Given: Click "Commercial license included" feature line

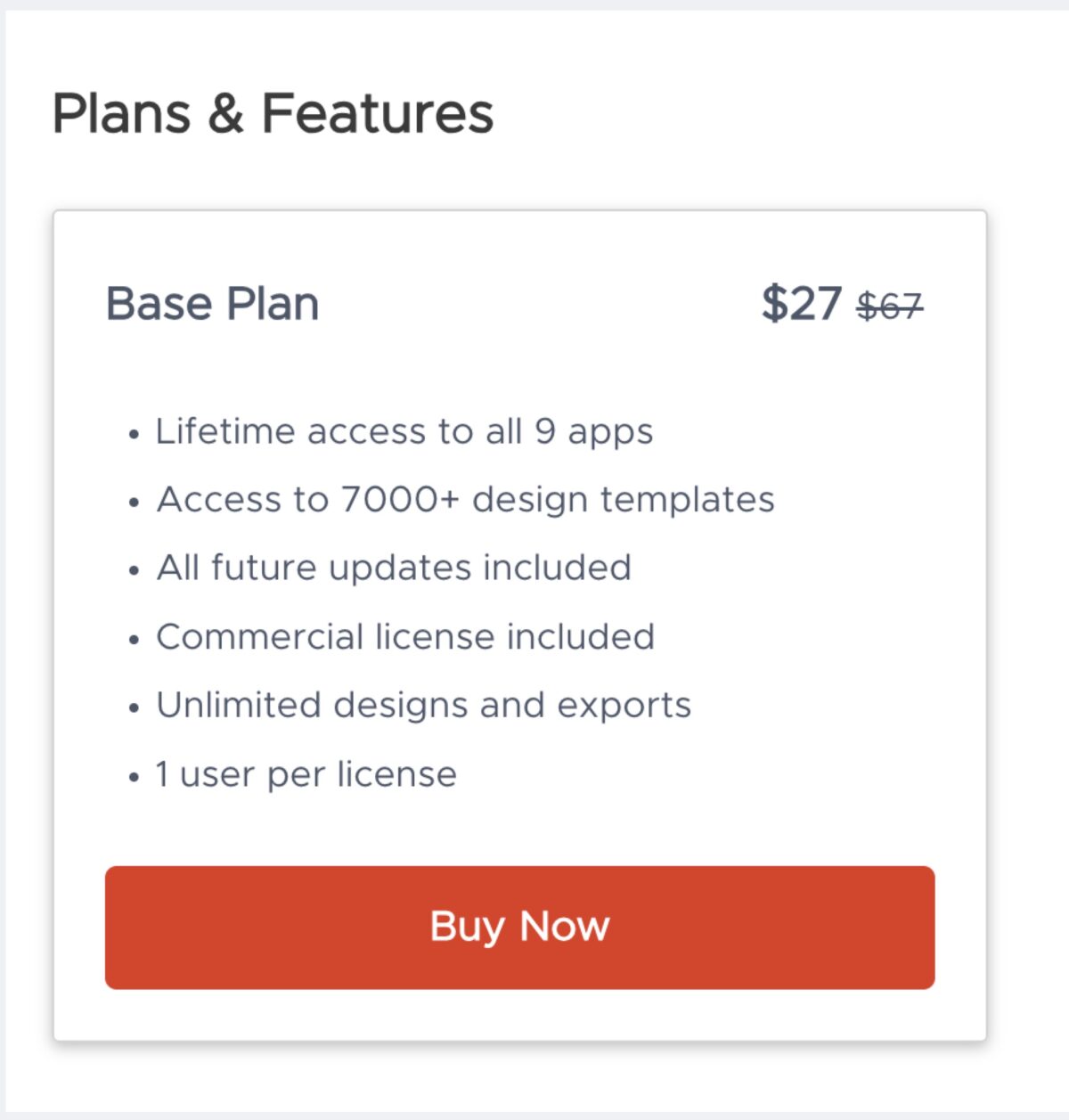Looking at the screenshot, I should click(x=405, y=637).
